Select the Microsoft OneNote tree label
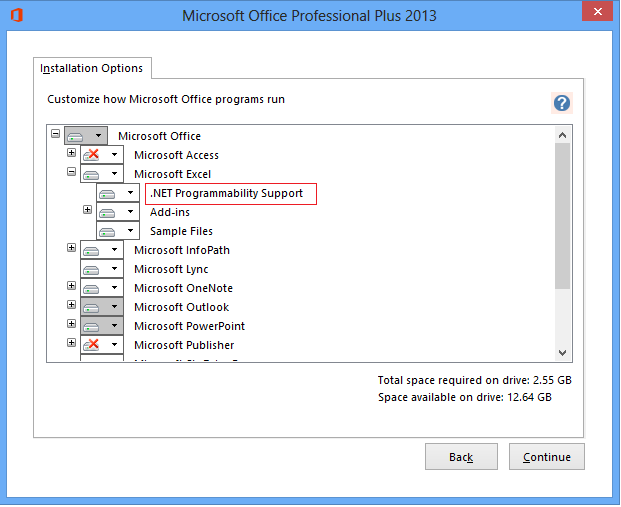The height and width of the screenshot is (507, 621). pos(183,288)
